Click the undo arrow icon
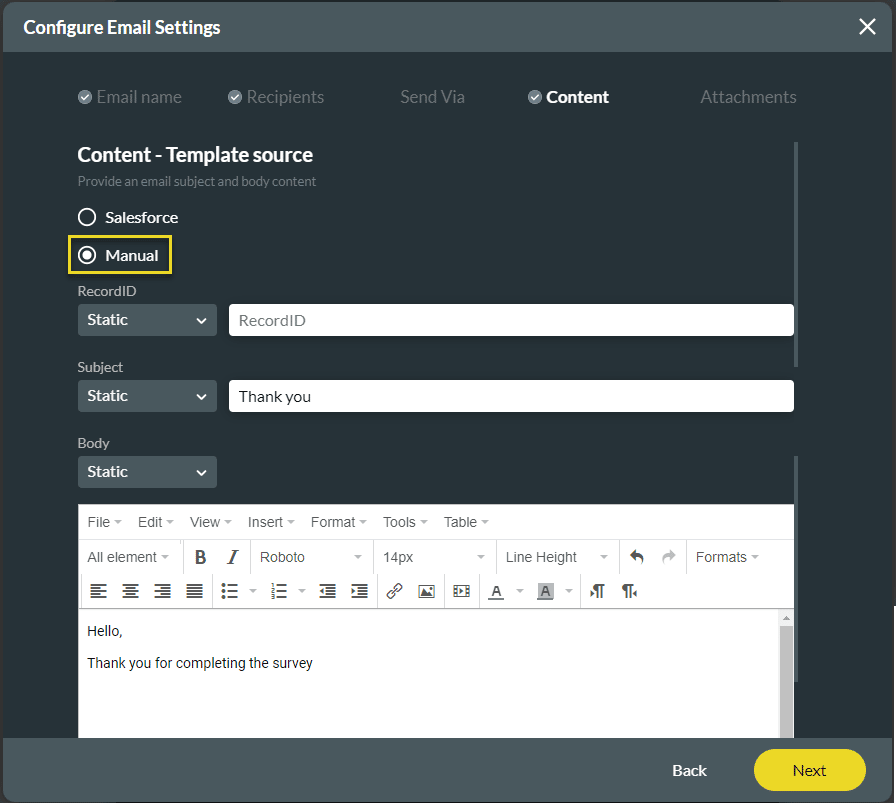Screen dimensions: 896x803 (x=637, y=557)
